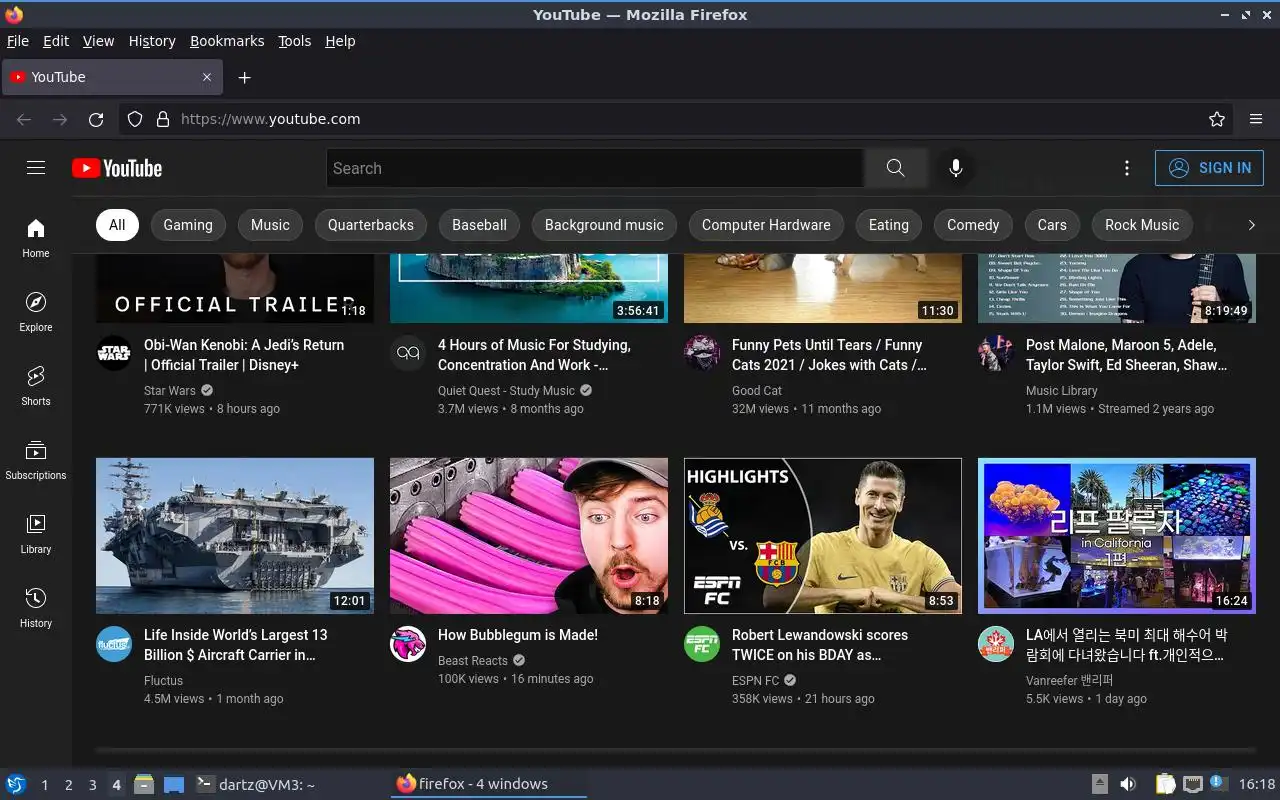Reload the page in Firefox

(x=96, y=119)
